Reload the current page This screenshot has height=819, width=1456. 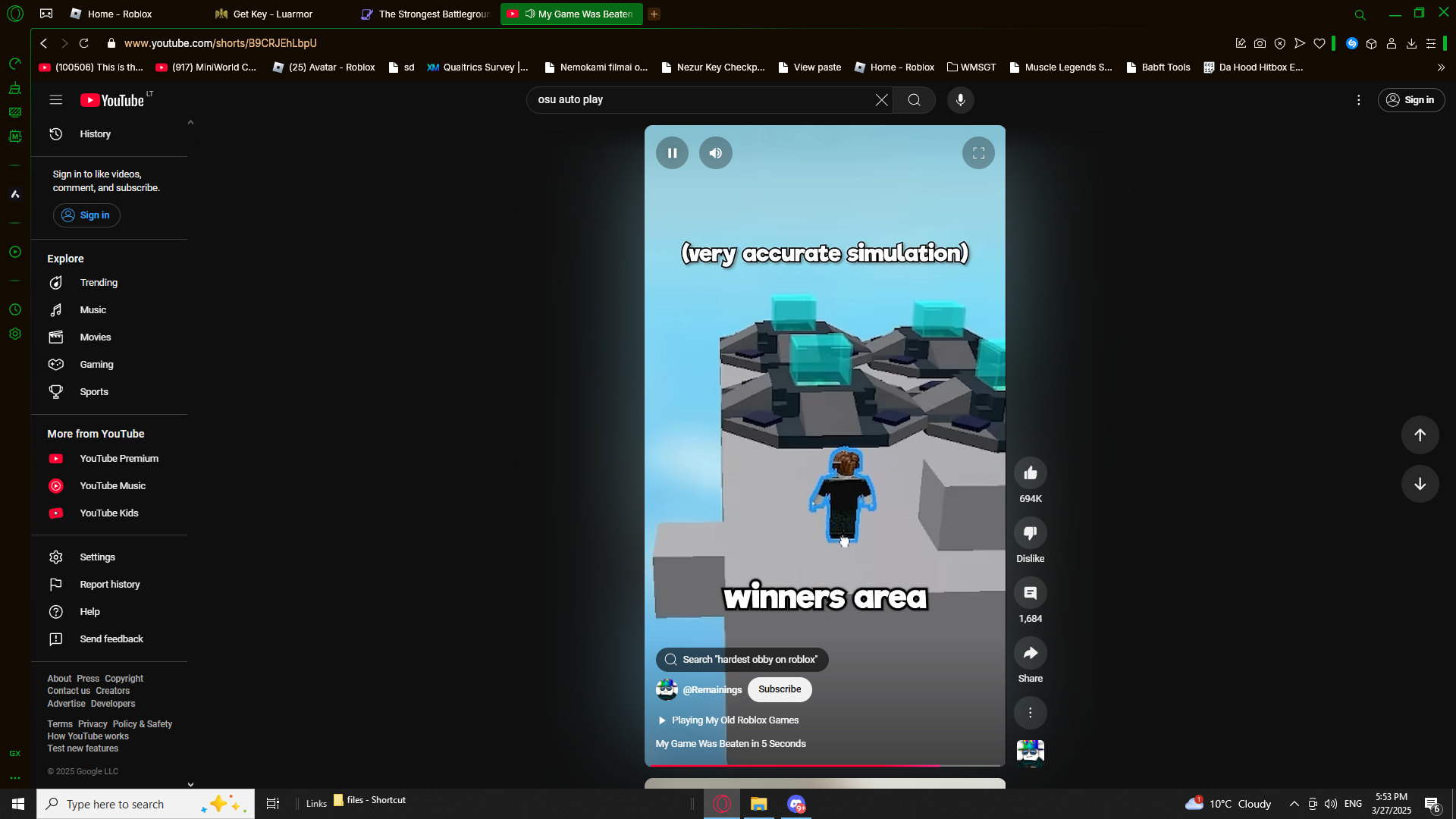(84, 43)
